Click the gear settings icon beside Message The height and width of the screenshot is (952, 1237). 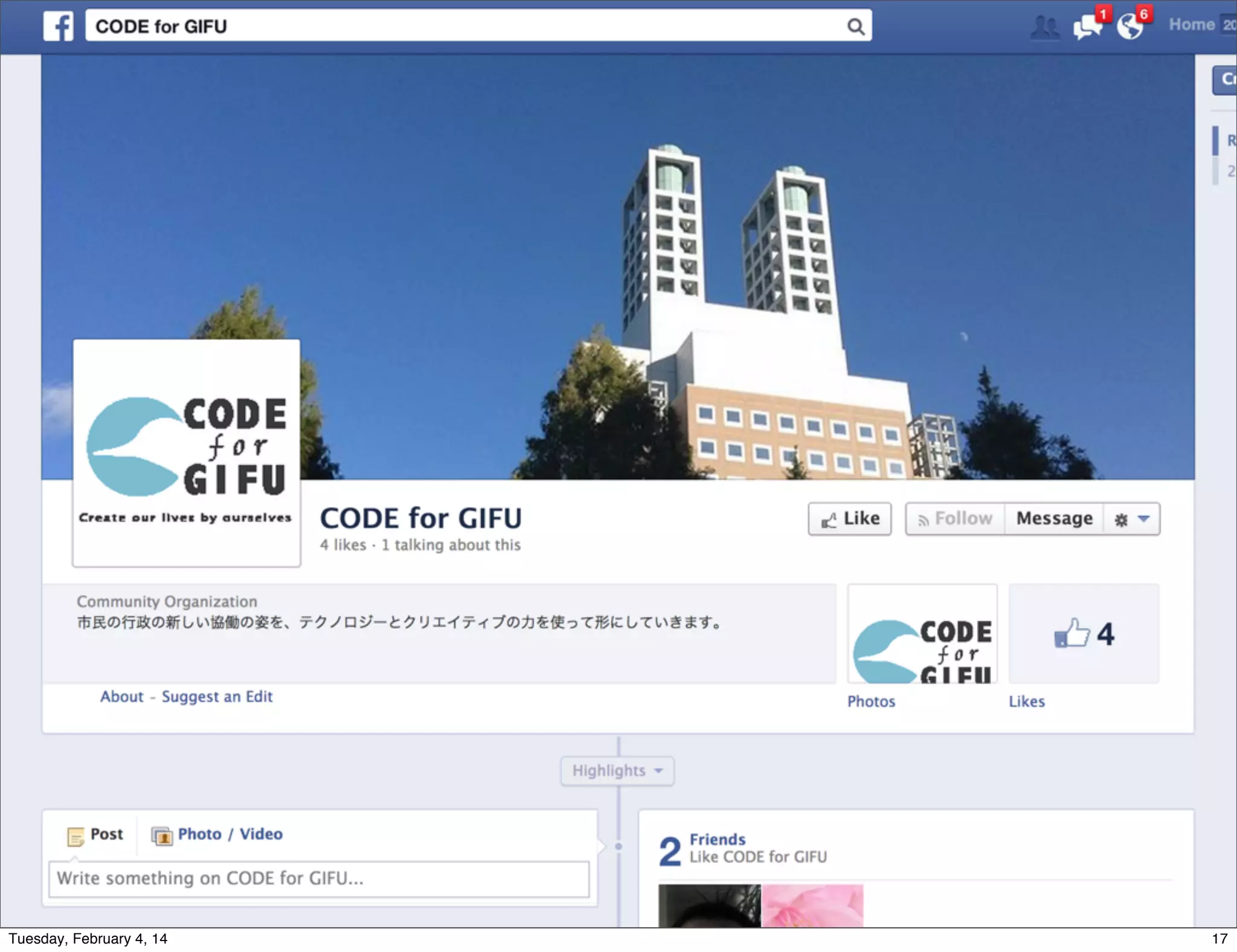coord(1120,519)
